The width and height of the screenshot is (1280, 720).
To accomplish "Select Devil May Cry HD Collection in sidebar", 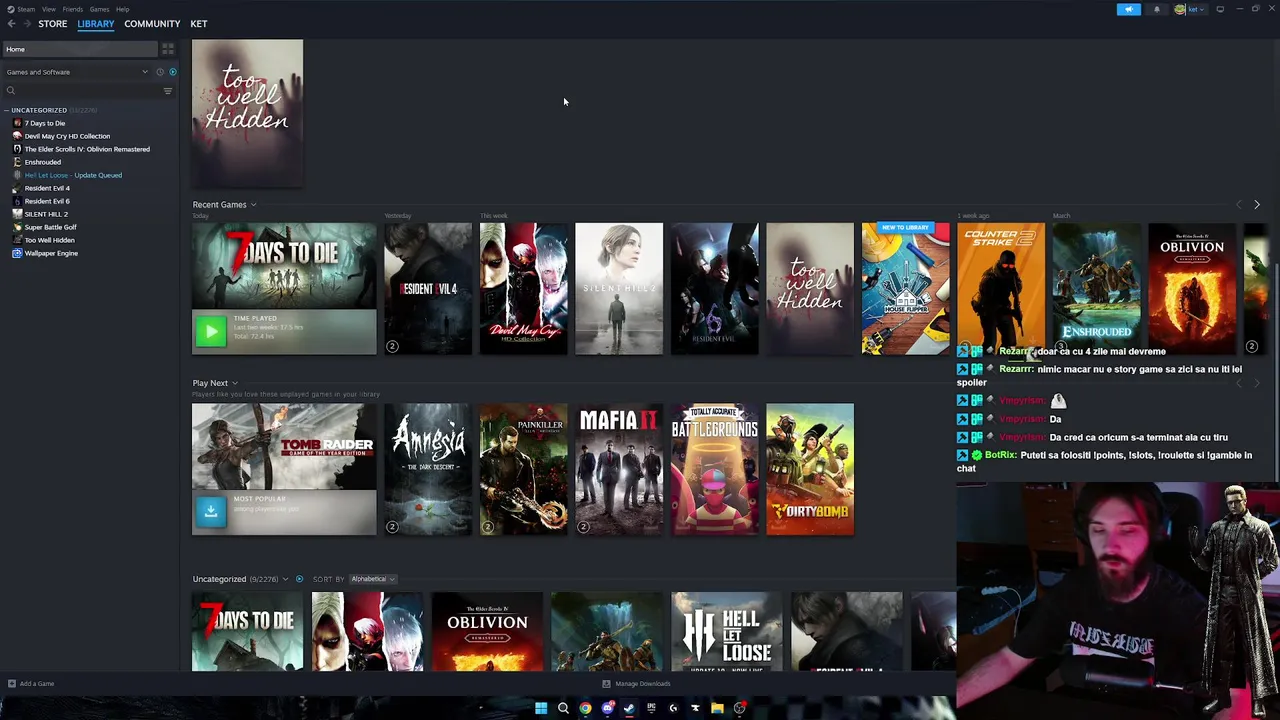I will point(67,136).
